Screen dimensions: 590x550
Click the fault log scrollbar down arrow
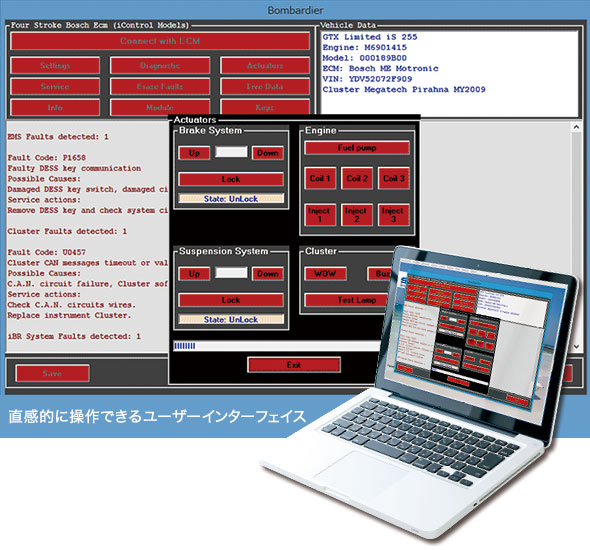(x=576, y=347)
